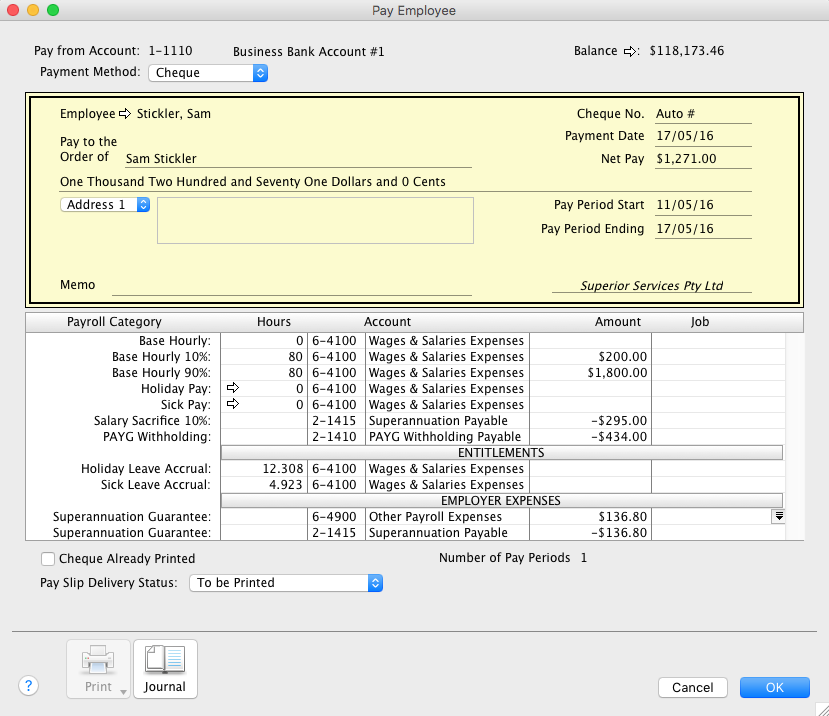The width and height of the screenshot is (829, 716).
Task: Select the Base Hourly 10% hours cell
Action: tap(263, 356)
